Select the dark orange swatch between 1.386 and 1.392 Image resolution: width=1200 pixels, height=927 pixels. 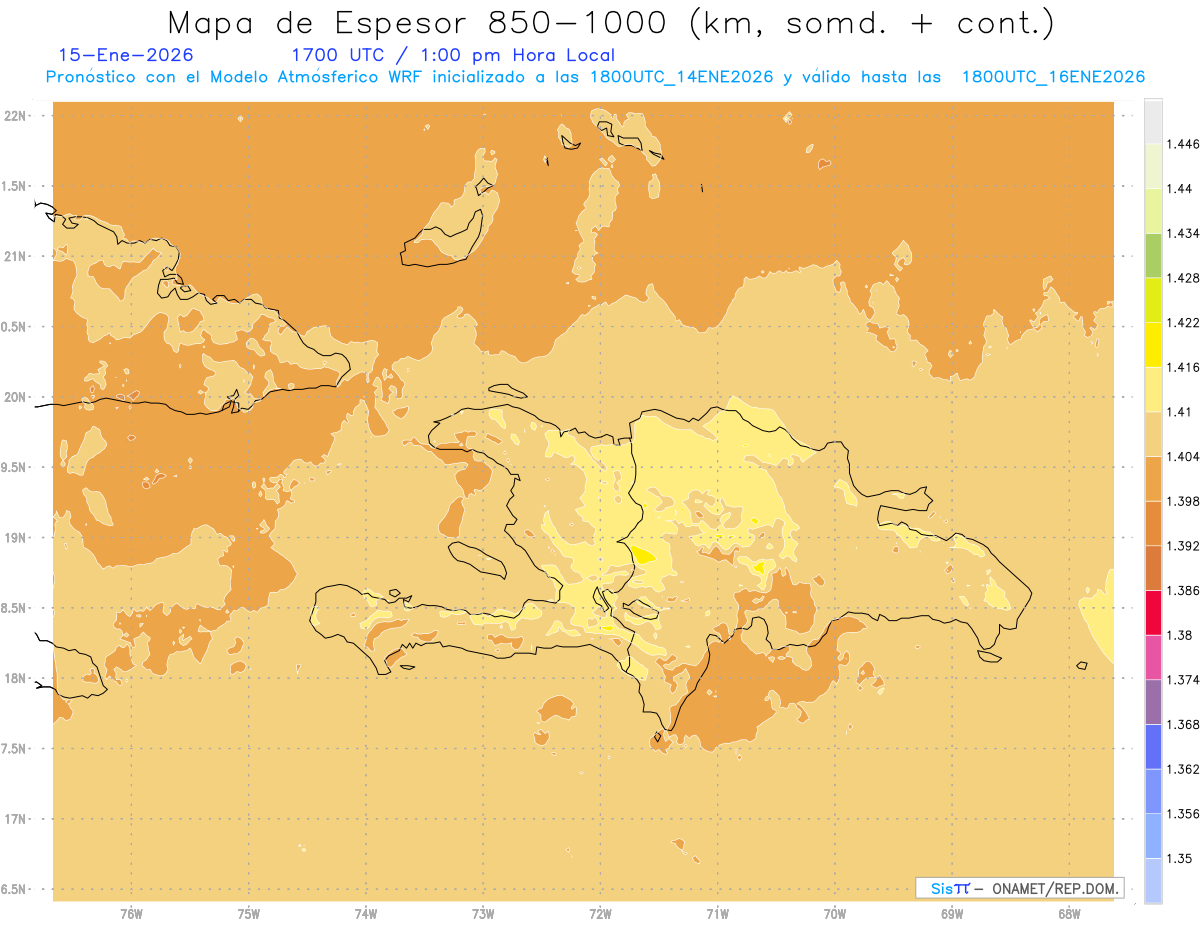tap(1153, 568)
